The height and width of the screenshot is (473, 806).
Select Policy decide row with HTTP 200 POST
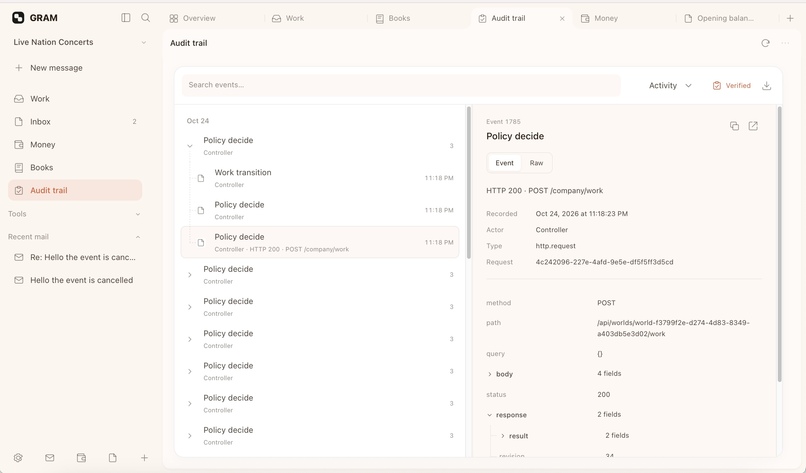(320, 242)
